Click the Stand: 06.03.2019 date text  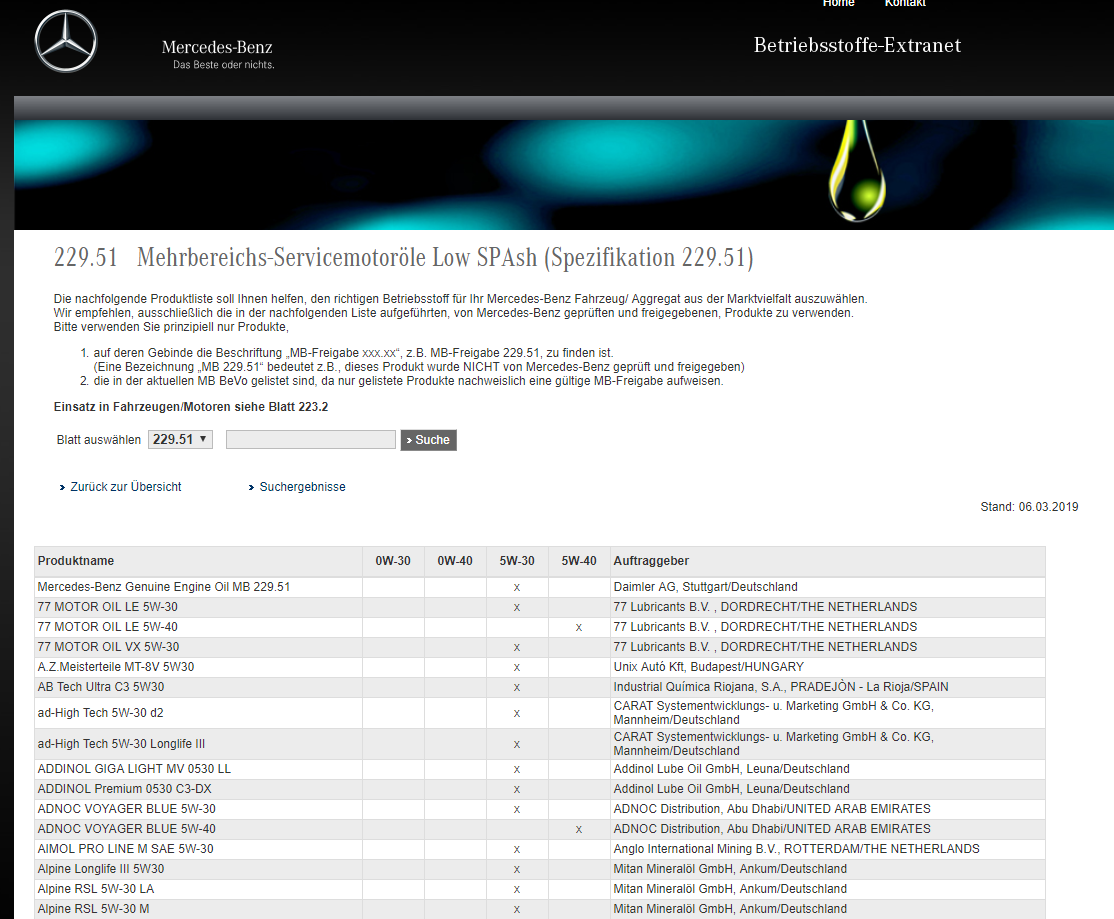click(1029, 507)
